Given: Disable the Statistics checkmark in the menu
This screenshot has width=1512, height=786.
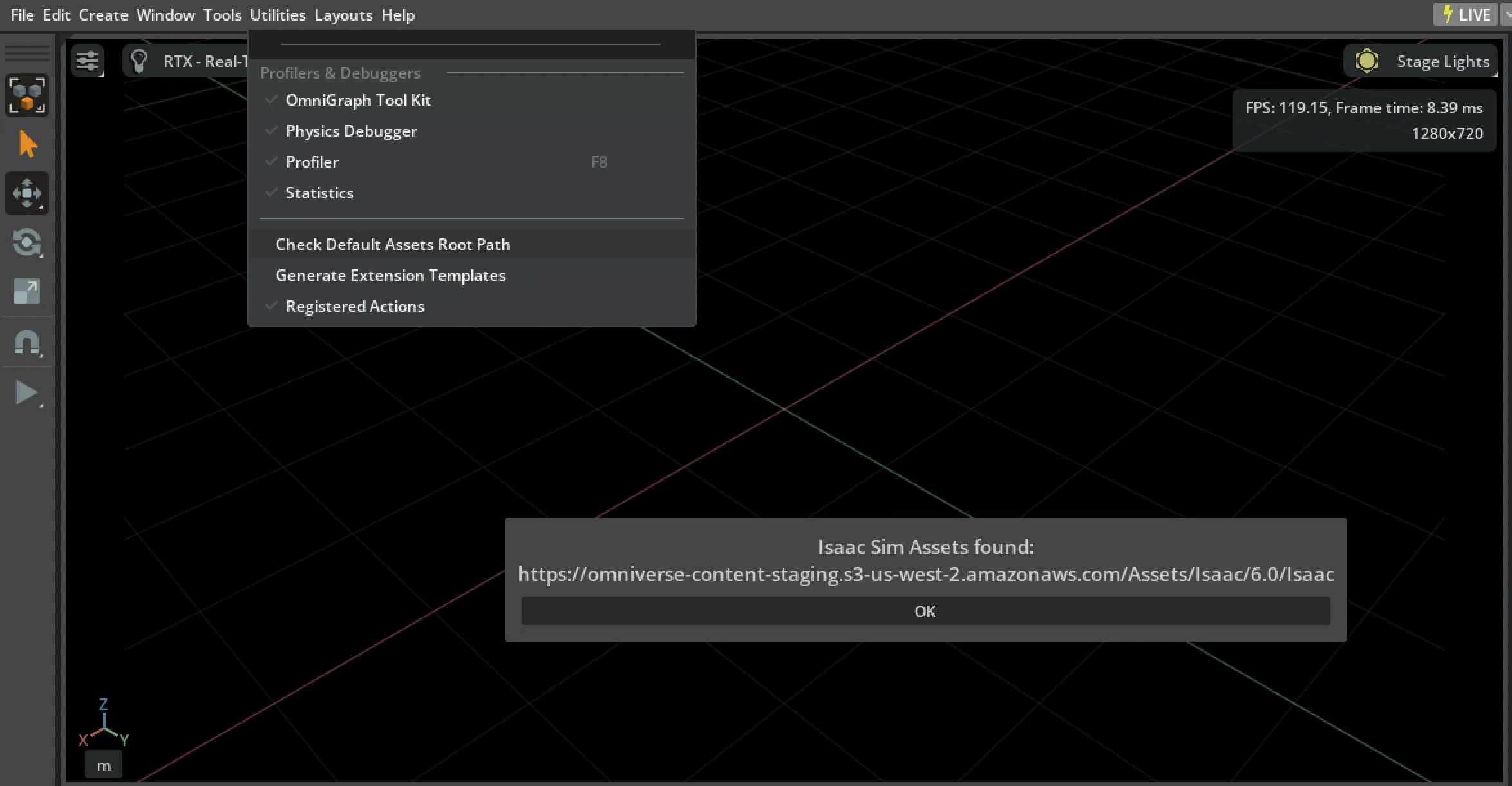Looking at the screenshot, I should [x=319, y=193].
